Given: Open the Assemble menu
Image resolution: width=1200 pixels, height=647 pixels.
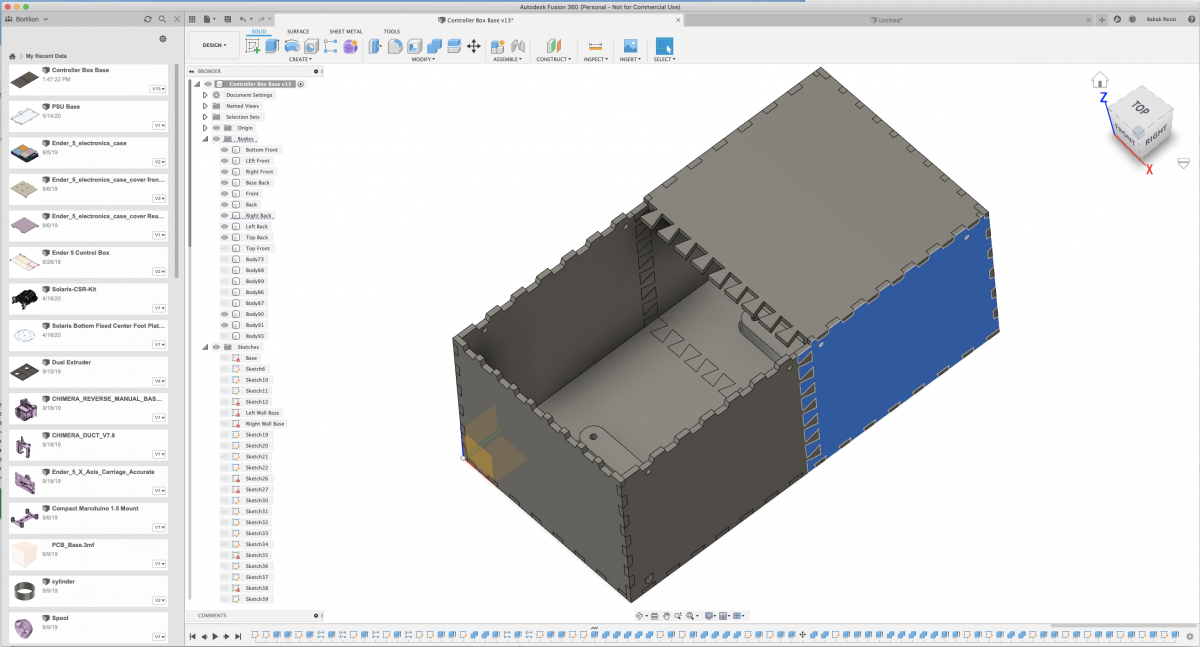Looking at the screenshot, I should pos(508,60).
